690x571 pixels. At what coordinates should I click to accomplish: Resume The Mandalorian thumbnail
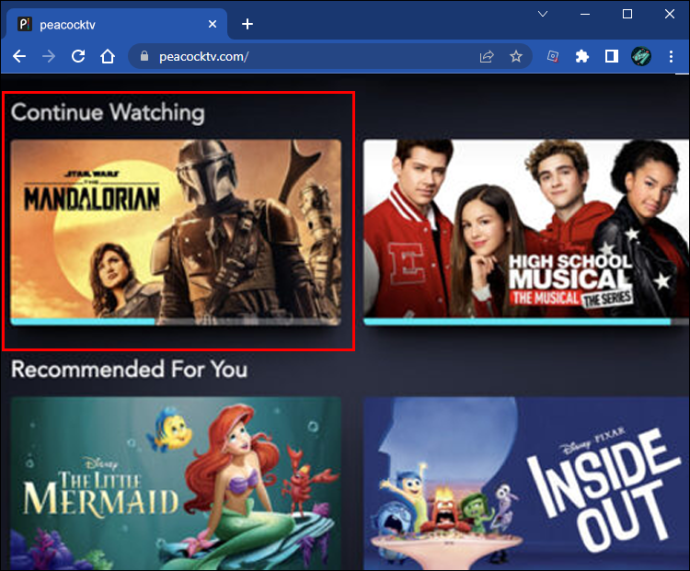pyautogui.click(x=176, y=233)
